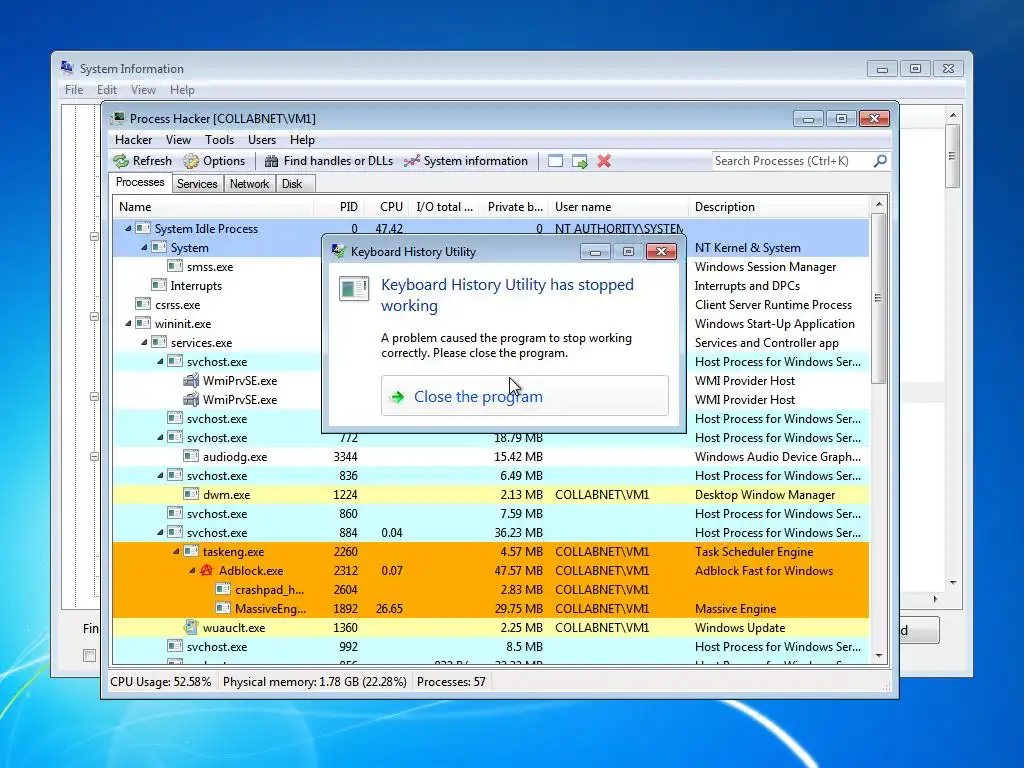
Task: Select the MassiveEng process row
Action: tap(490, 608)
